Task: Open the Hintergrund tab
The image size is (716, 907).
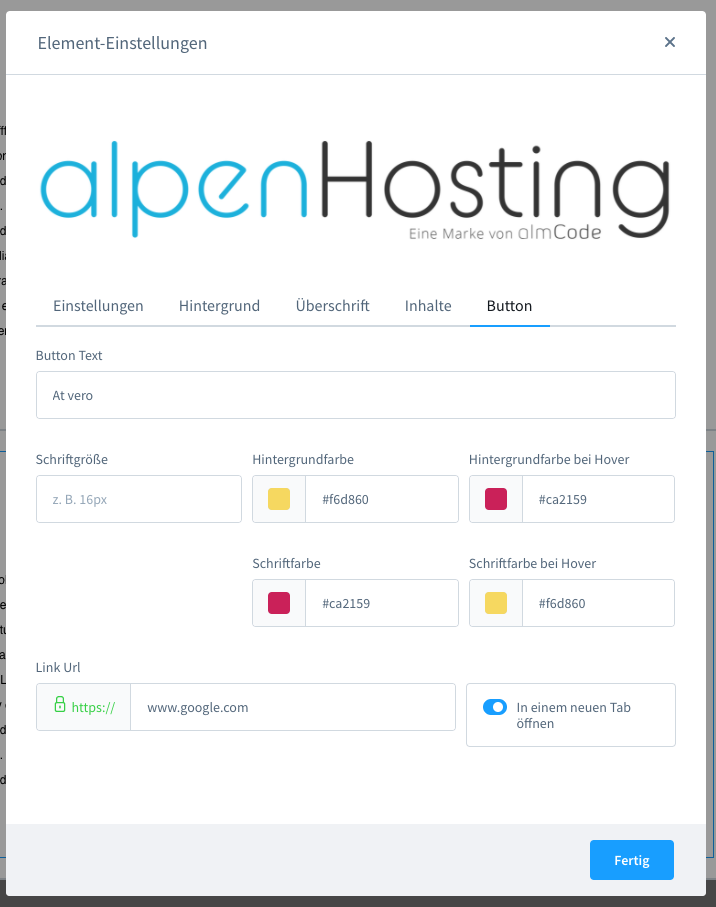Action: click(219, 305)
